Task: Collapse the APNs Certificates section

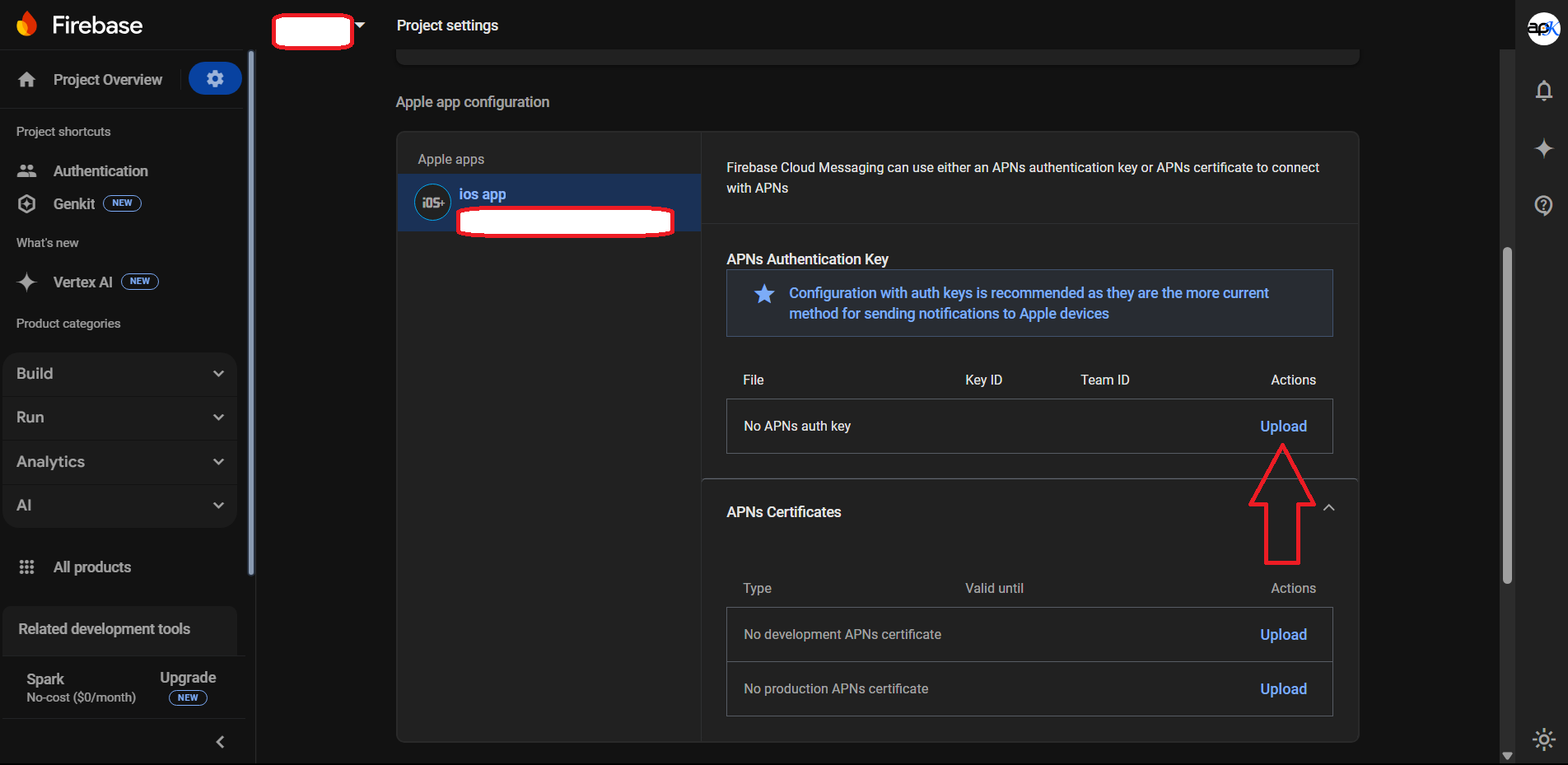Action: pyautogui.click(x=1328, y=508)
